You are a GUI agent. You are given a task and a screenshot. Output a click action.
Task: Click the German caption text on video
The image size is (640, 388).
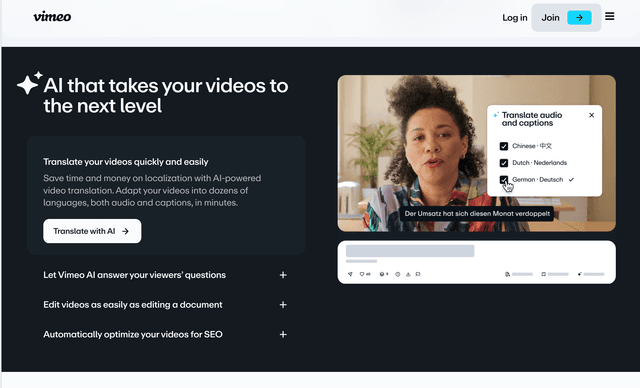click(477, 214)
